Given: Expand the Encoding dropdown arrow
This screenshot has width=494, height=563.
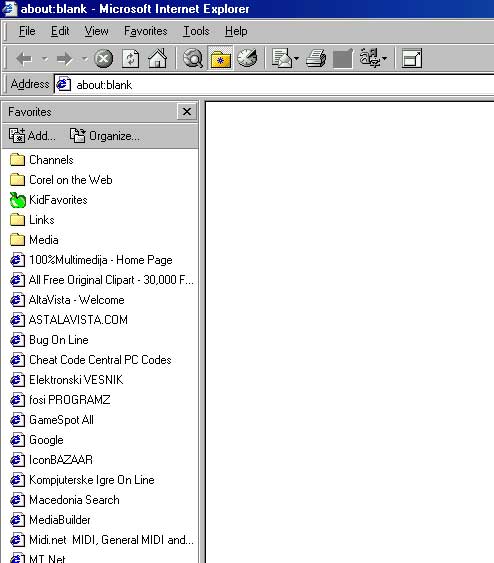Looking at the screenshot, I should click(x=385, y=58).
